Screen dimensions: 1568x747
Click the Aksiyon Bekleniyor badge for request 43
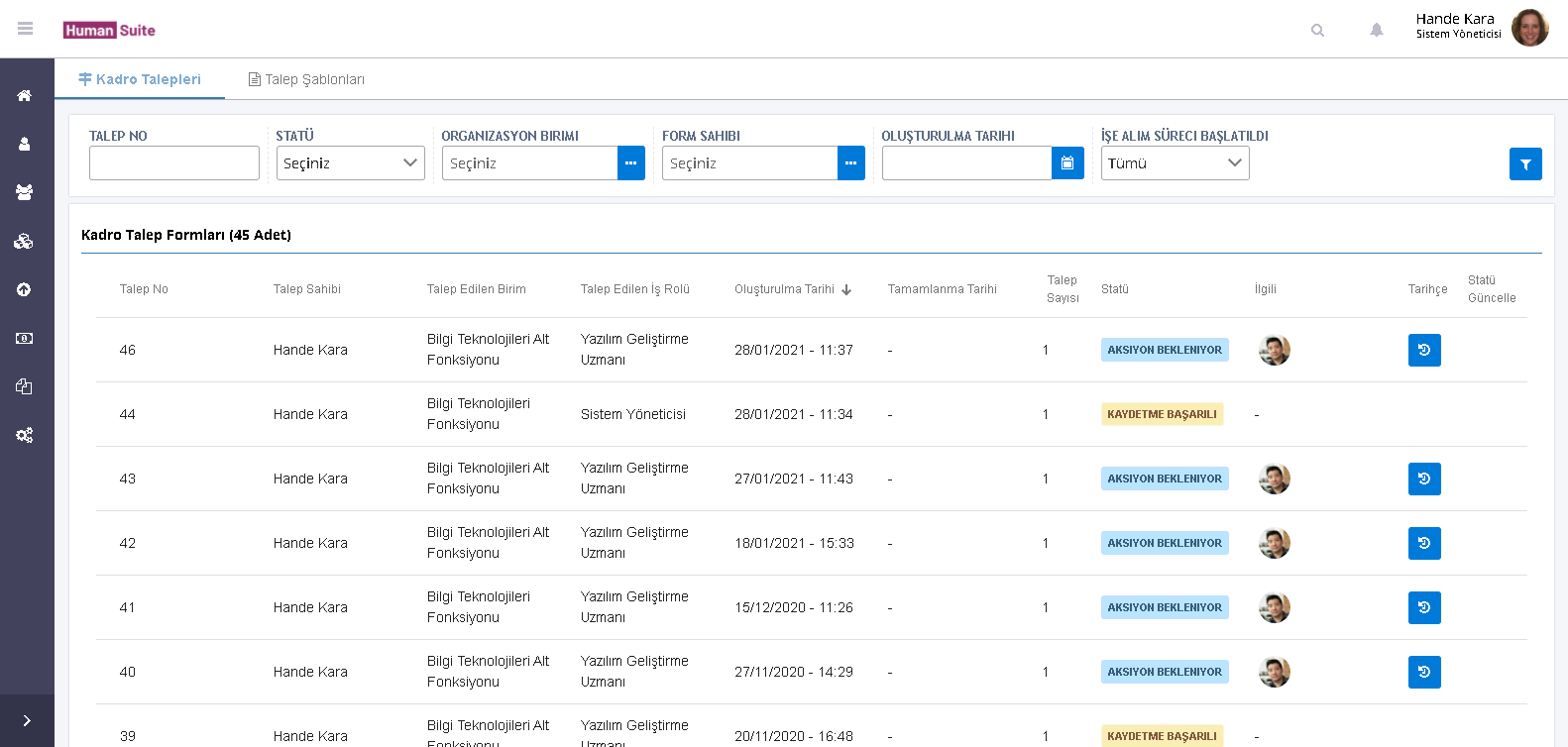(x=1165, y=479)
